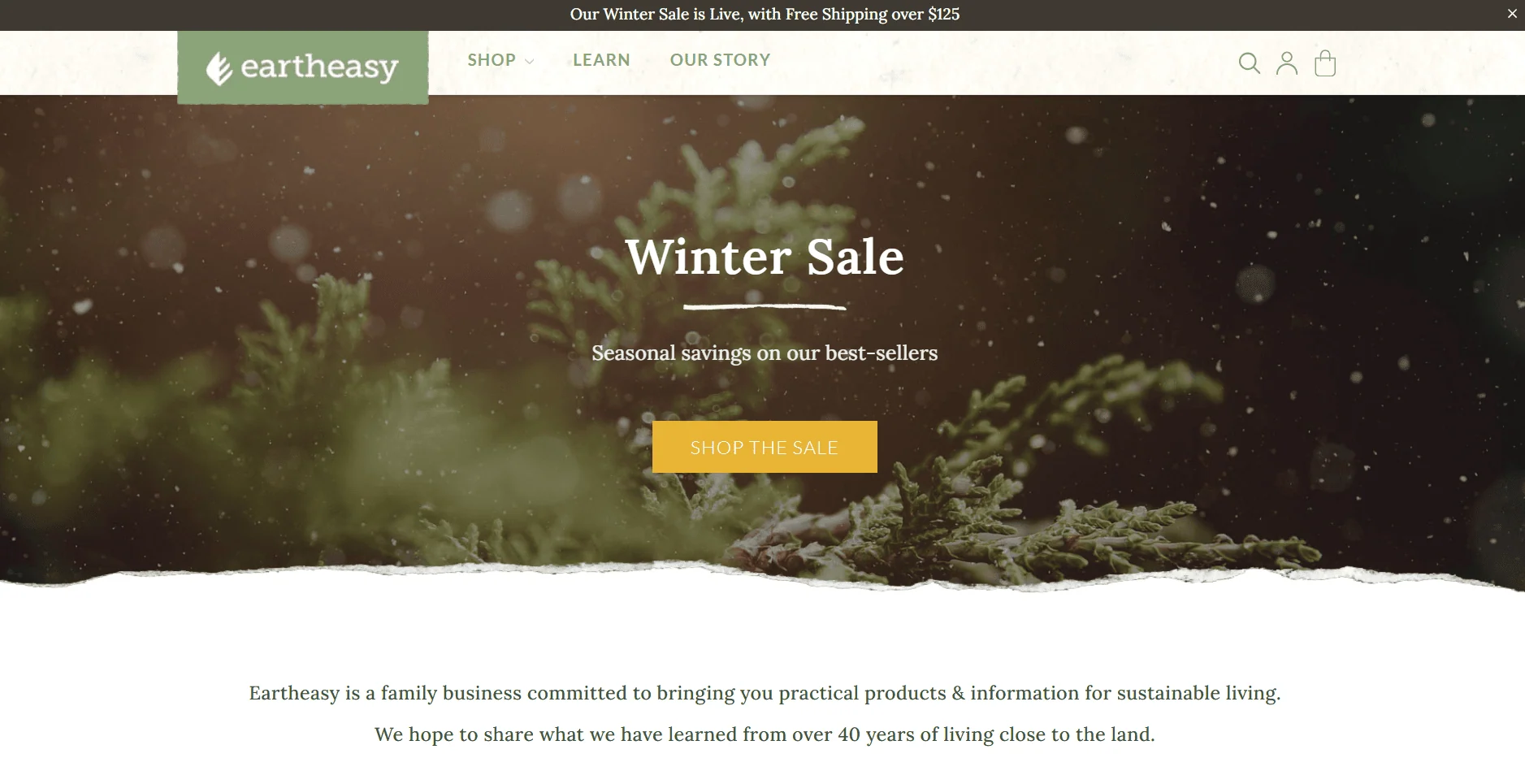Click the Free Shipping over $125 announcement text
1525x784 pixels.
(873, 15)
